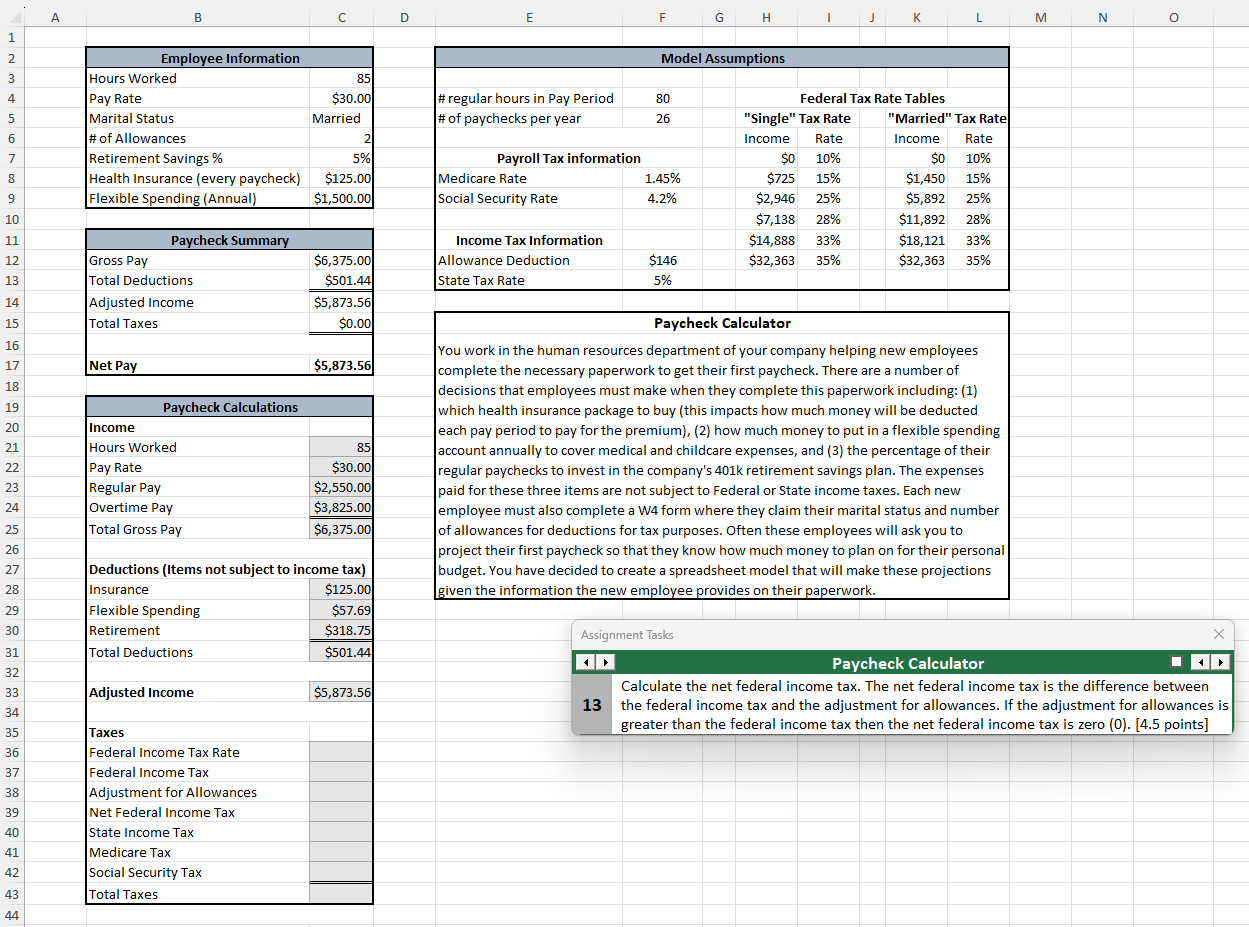The height and width of the screenshot is (927, 1249).
Task: Select the Hours Worked value 85
Action: coord(340,78)
